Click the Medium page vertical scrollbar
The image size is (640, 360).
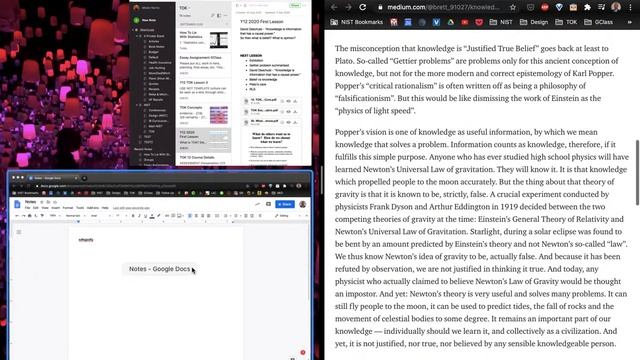pyautogui.click(x=637, y=172)
